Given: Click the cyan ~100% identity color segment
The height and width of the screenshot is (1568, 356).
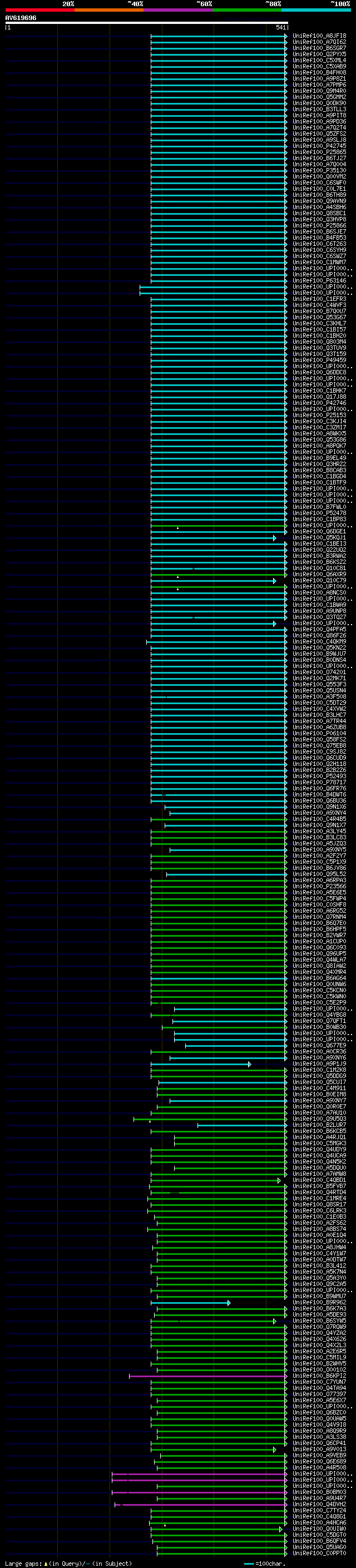Looking at the screenshot, I should (316, 10).
